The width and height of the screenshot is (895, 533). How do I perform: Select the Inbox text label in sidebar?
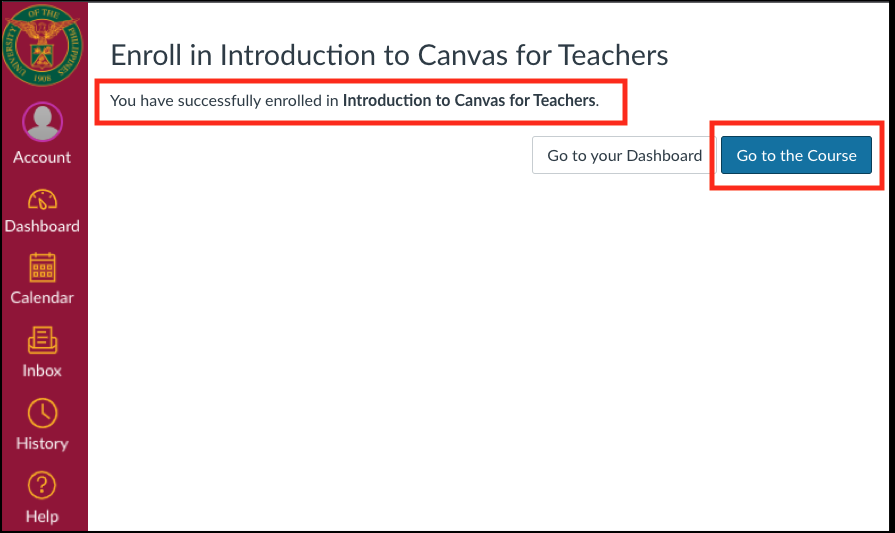pos(42,370)
